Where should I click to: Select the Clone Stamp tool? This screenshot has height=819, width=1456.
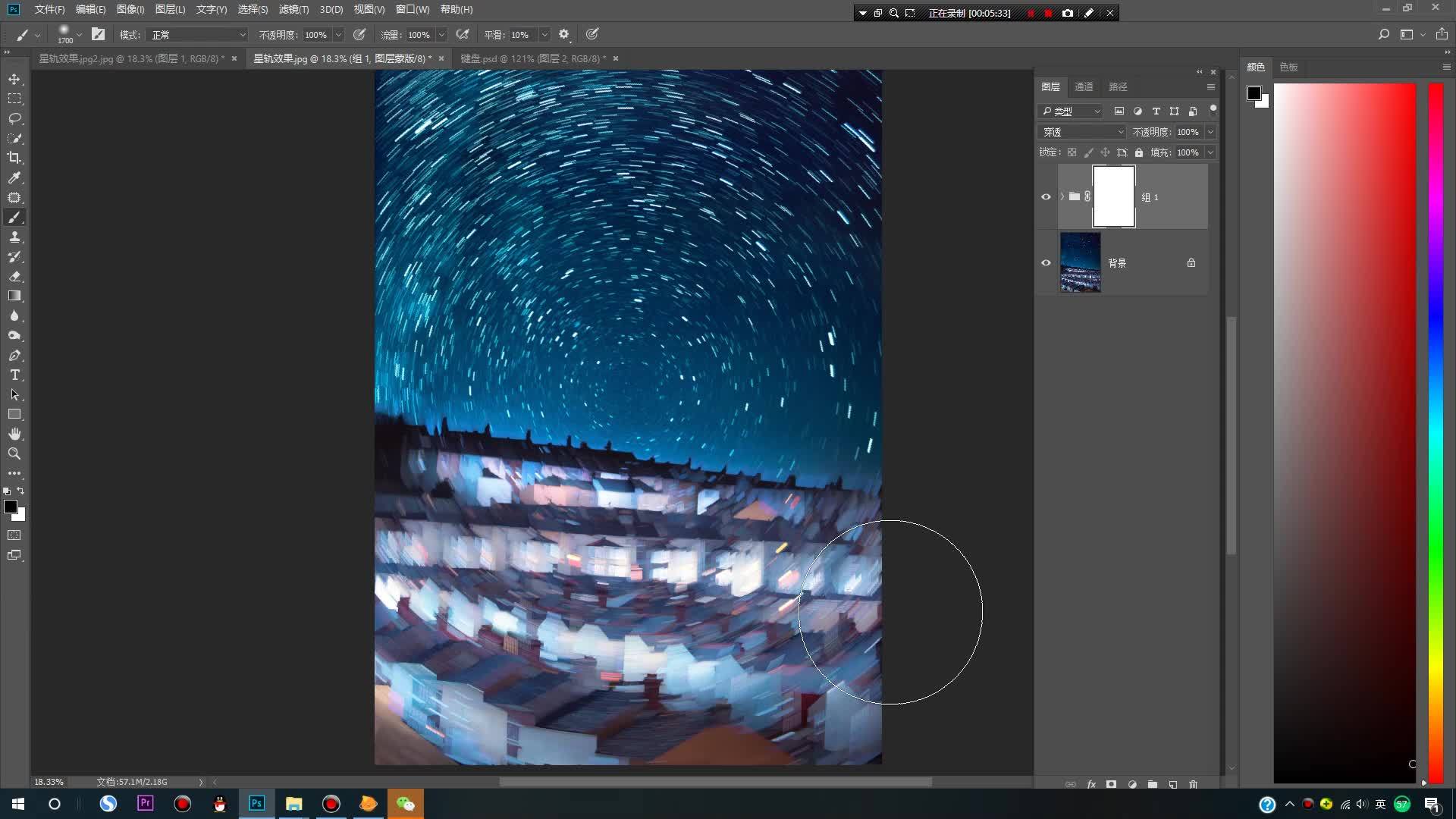coord(14,237)
